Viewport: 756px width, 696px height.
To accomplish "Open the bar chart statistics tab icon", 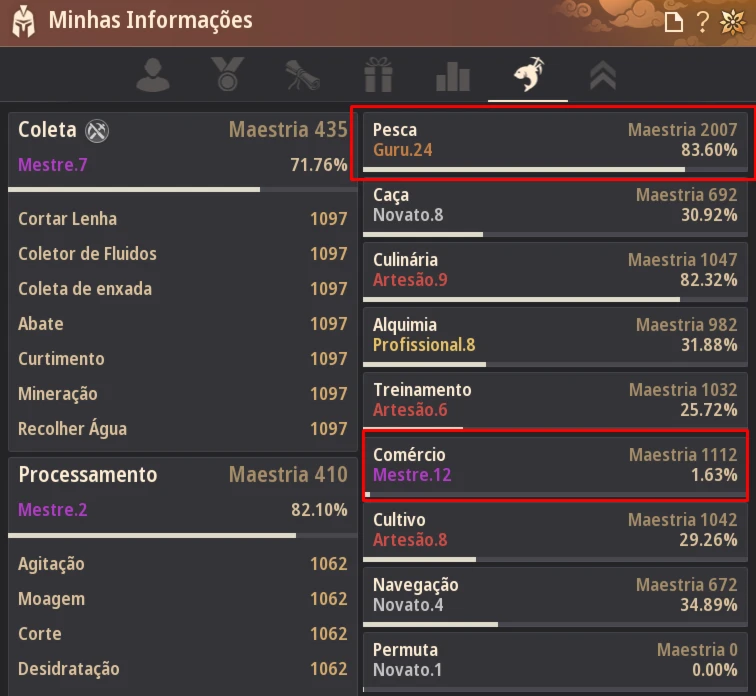I will coord(453,77).
